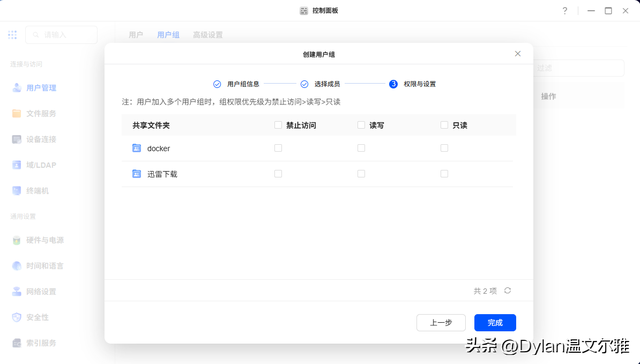Go back to 用户组信息 step
This screenshot has width=640, height=364.
click(x=236, y=84)
